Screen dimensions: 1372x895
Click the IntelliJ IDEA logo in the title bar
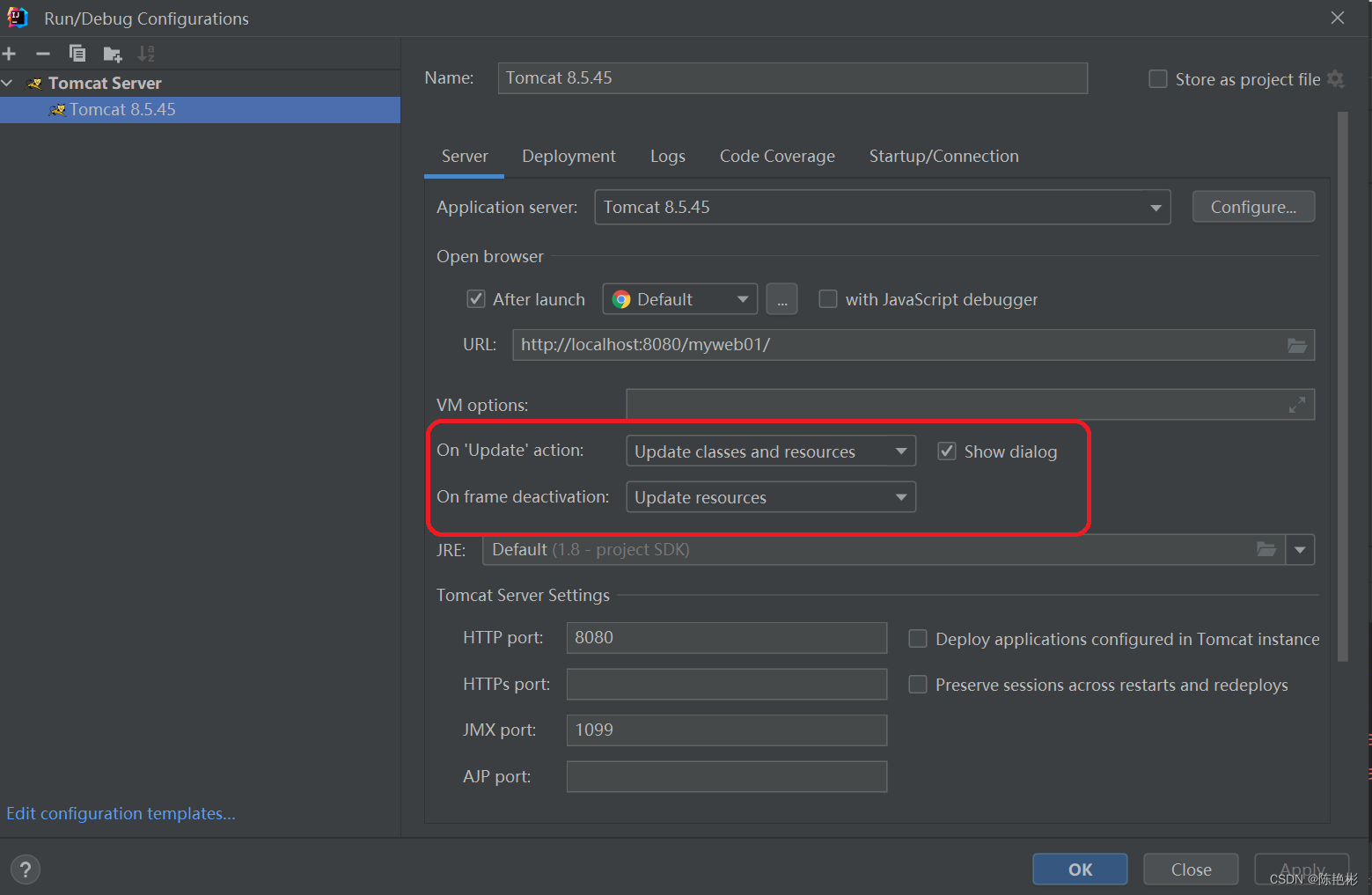(18, 18)
